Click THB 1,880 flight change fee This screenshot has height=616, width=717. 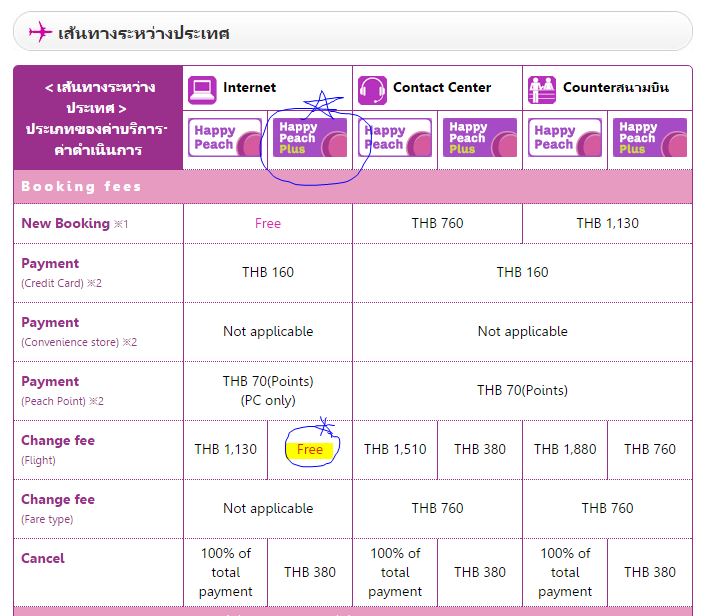[x=565, y=450]
